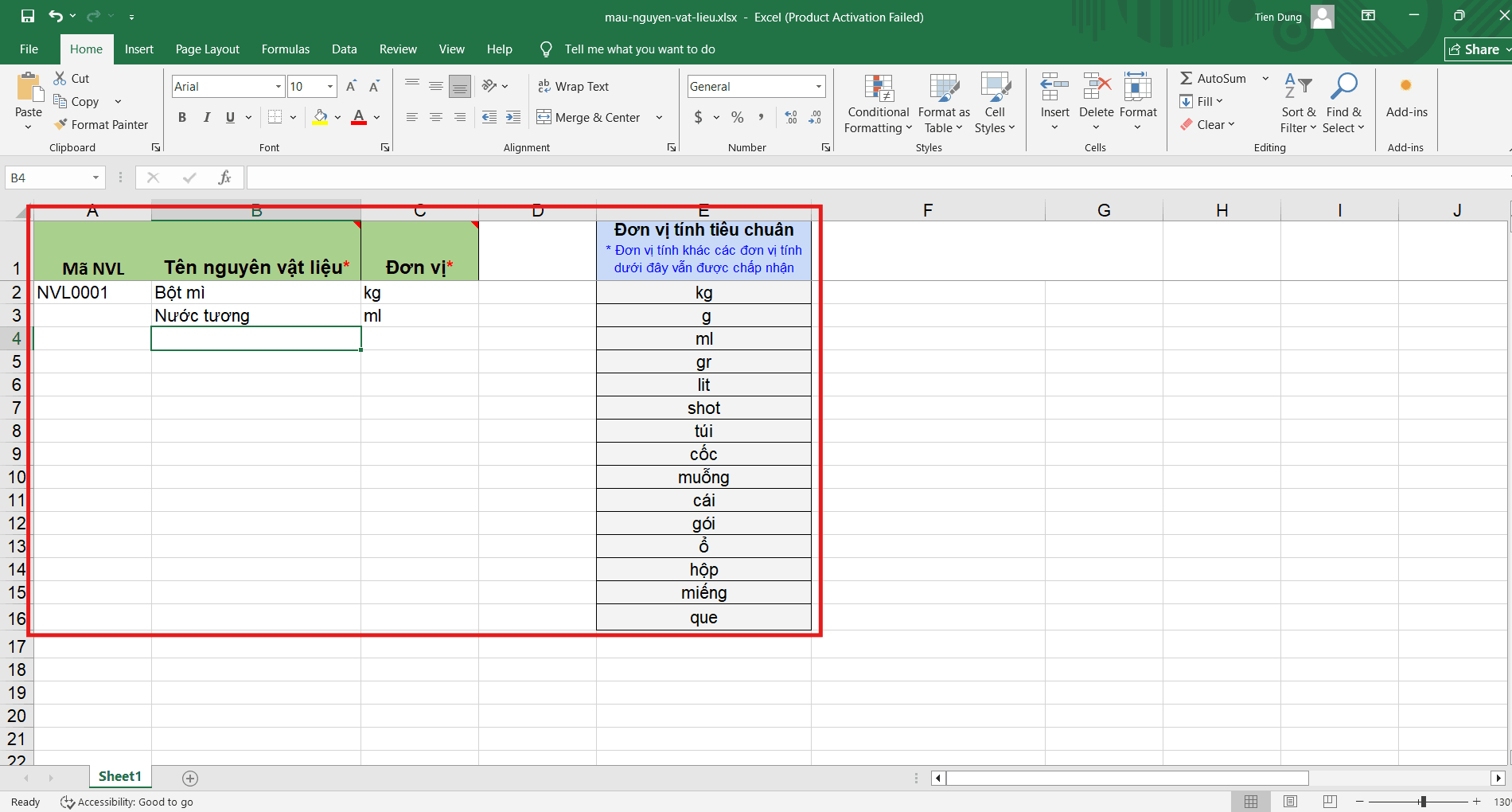Toggle Wrap Text option

(573, 86)
